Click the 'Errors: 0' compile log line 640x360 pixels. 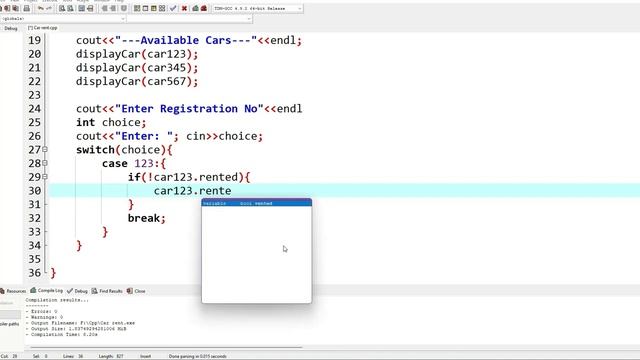click(42, 311)
